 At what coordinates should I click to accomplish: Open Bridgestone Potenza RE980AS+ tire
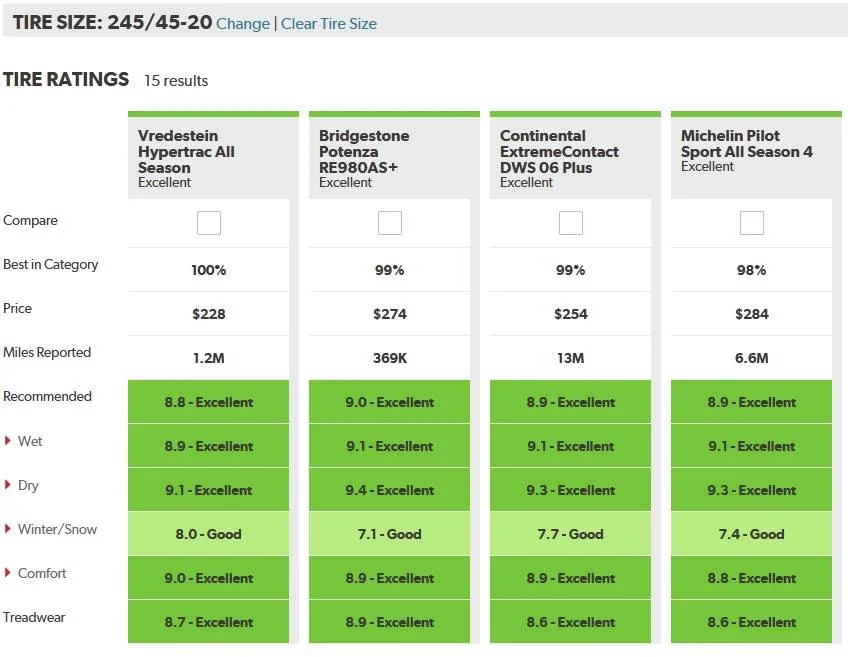[364, 151]
